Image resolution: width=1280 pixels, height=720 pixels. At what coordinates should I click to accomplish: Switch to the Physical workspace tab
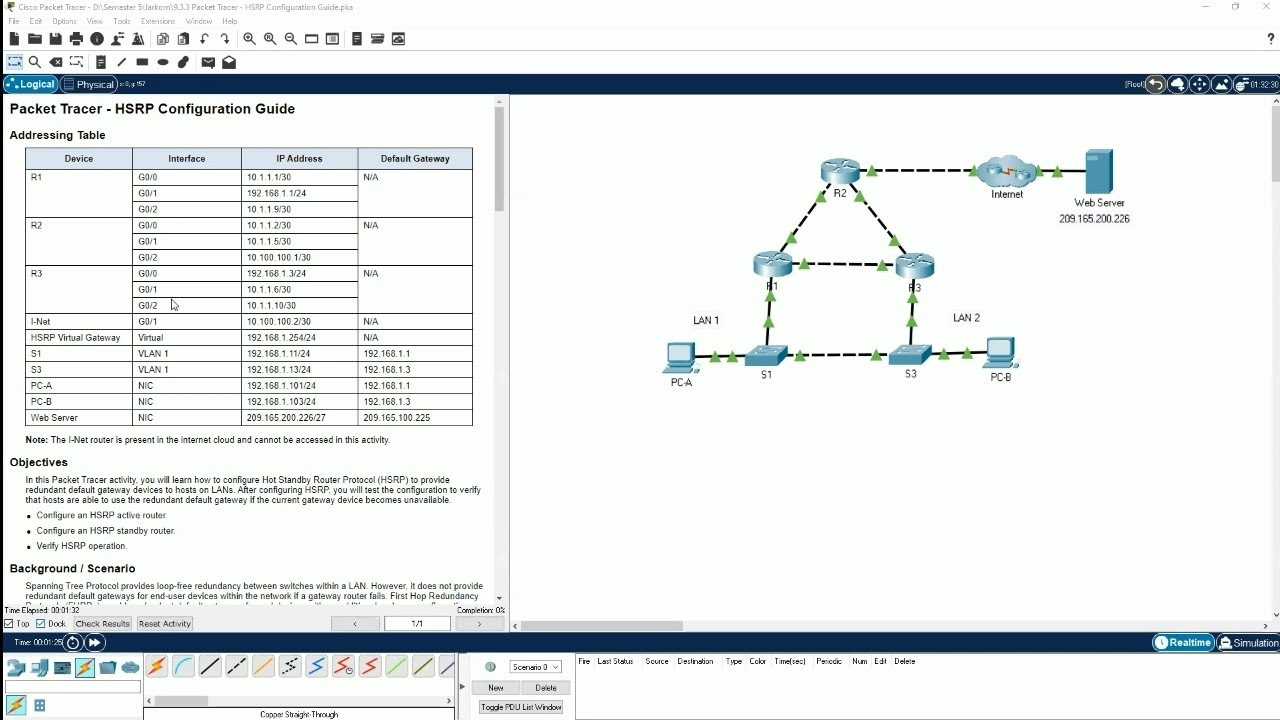88,85
